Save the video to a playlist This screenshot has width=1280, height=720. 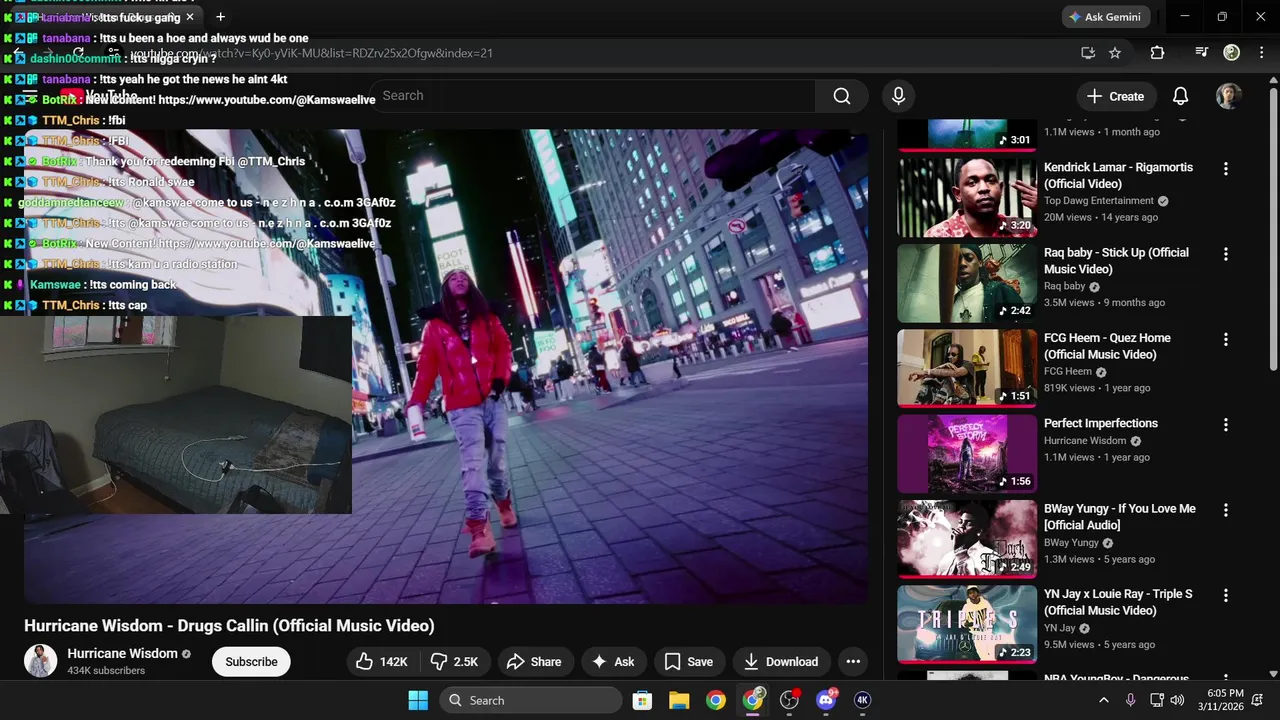689,662
